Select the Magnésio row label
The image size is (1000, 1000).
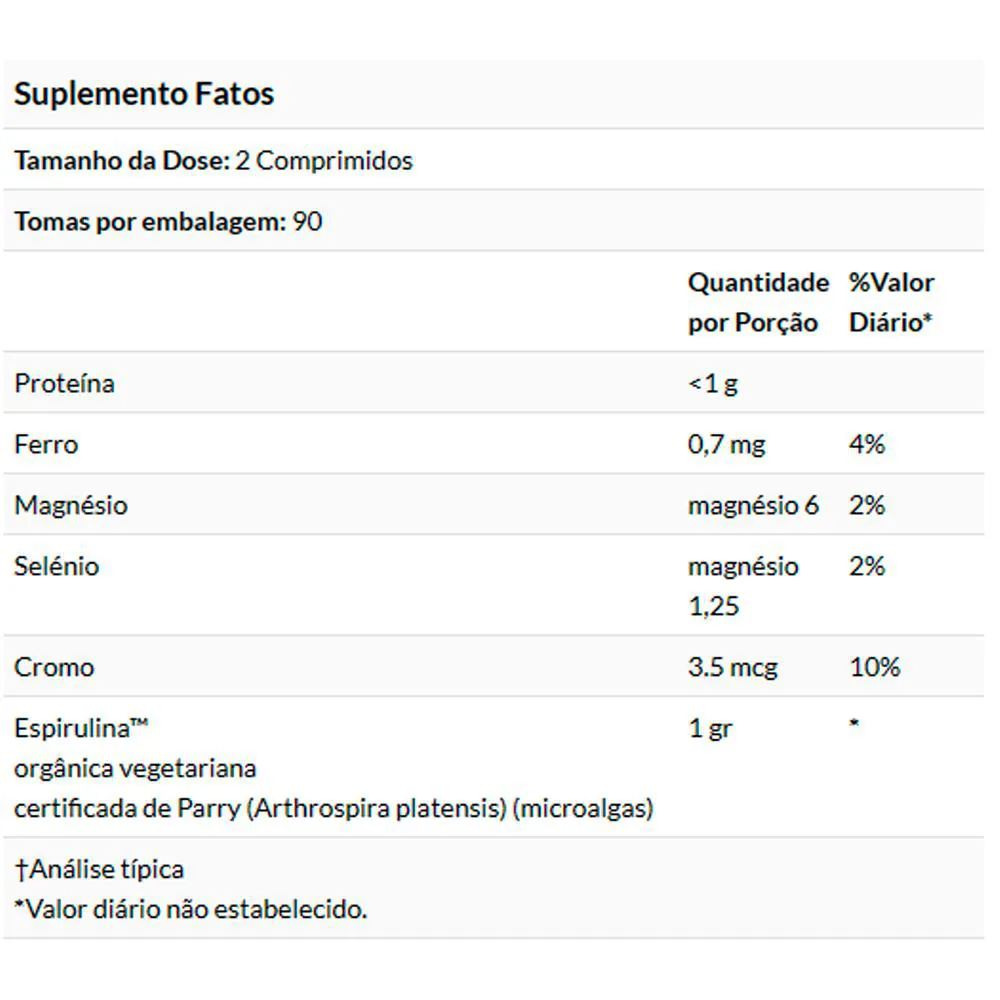coord(71,506)
